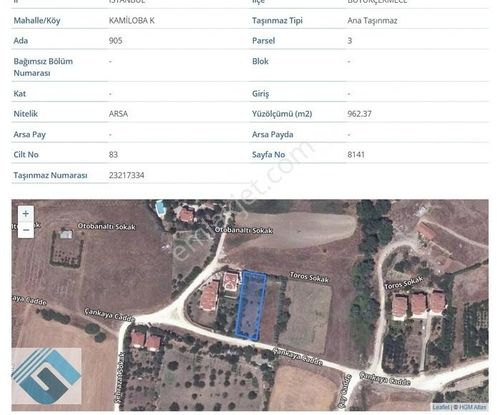
Task: Zoom out the map with minus button
Action: pos(26,230)
